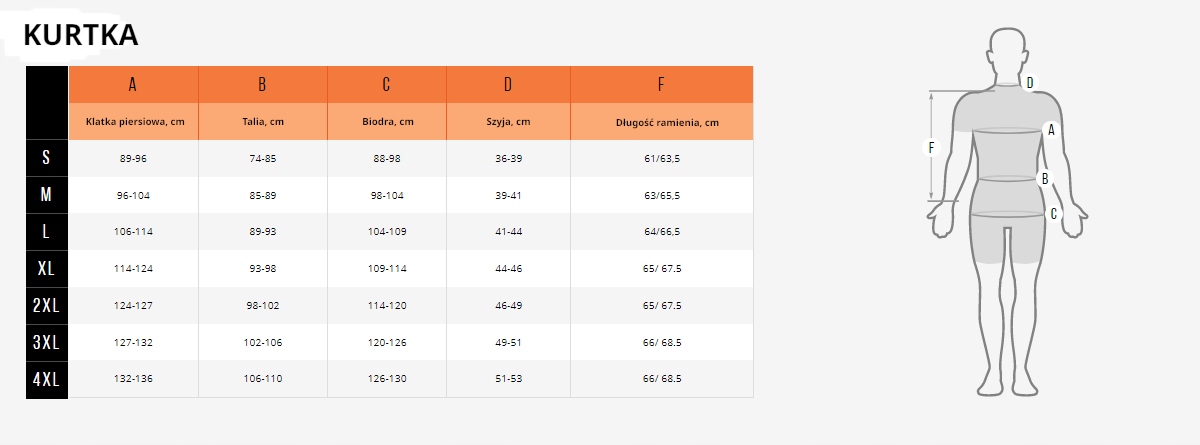Click the KURTKA title heading
1200x445 pixels.
[x=80, y=36]
